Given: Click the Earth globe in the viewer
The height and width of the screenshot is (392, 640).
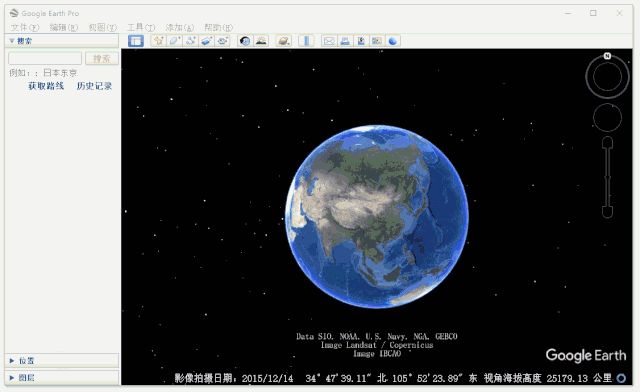Looking at the screenshot, I should [377, 216].
